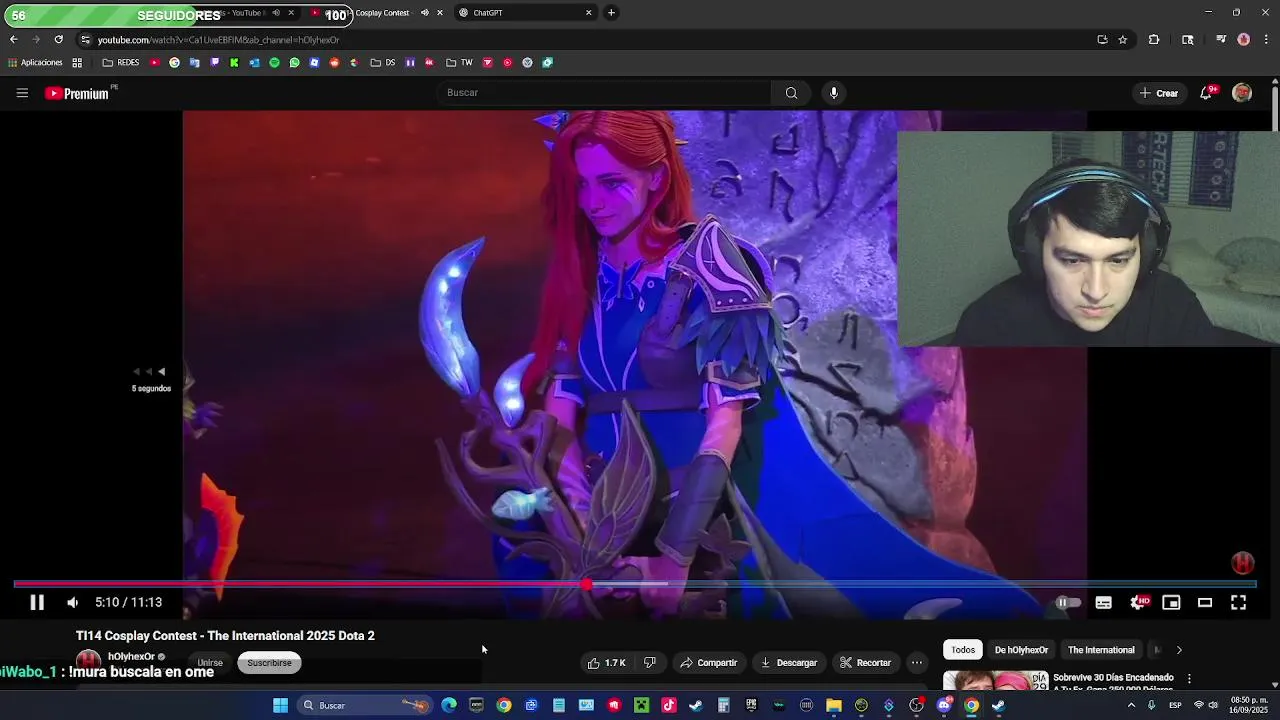This screenshot has width=1280, height=720.
Task: Select the De hOlyhexOr filter chip
Action: 1021,650
